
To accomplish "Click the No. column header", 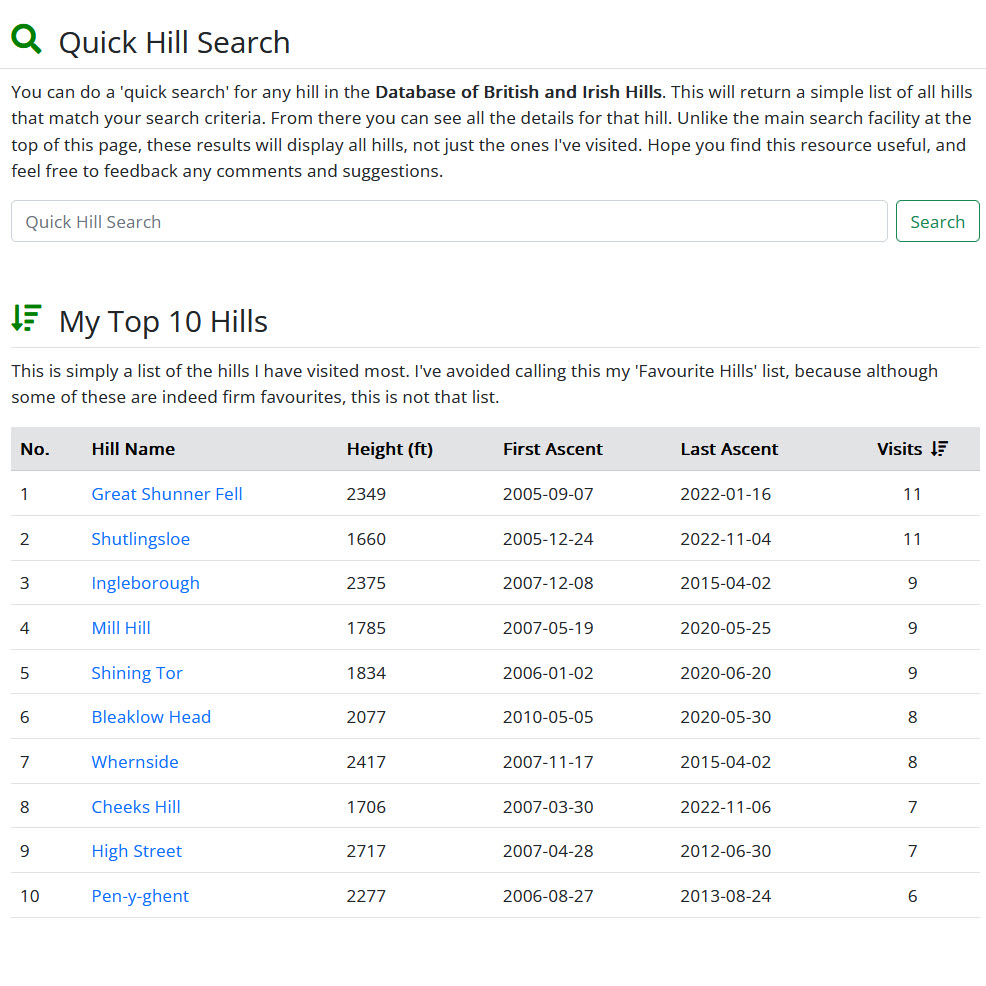I will tap(35, 449).
